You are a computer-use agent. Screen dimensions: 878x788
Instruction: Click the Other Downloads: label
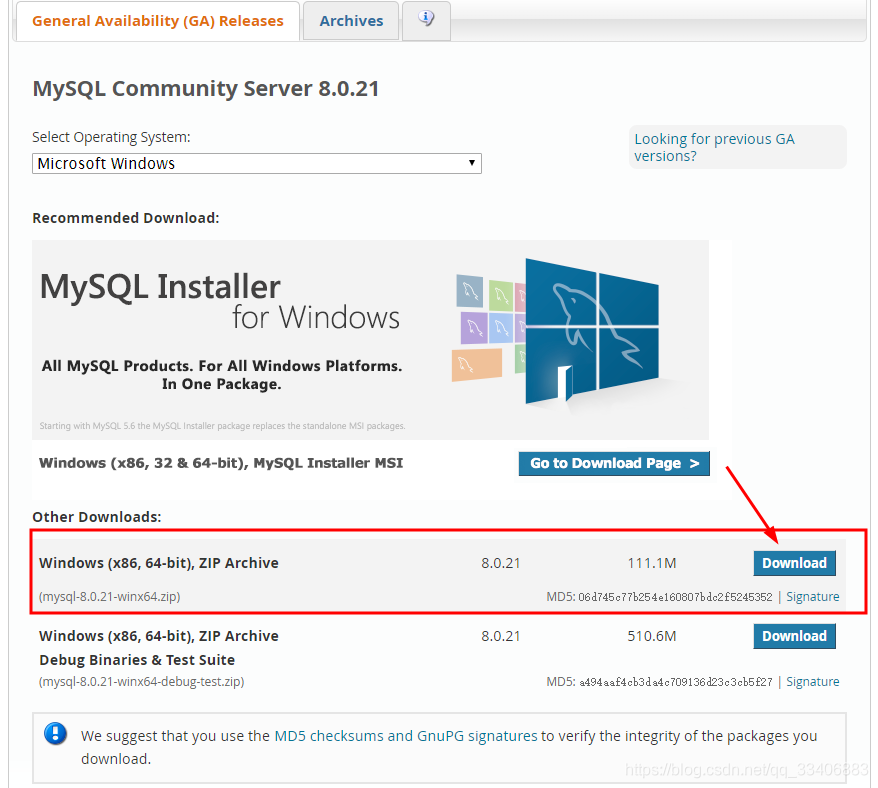tap(96, 517)
